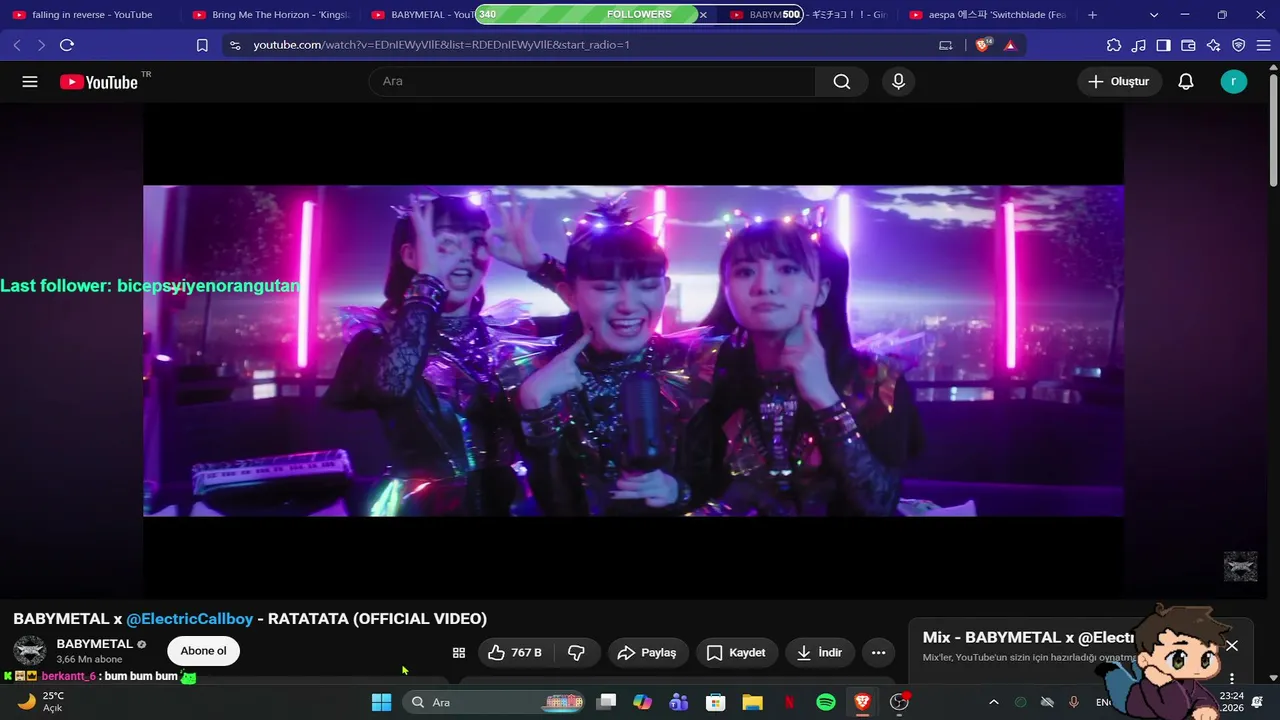Click the YouTube search magnifier button
The image size is (1280, 720).
pyautogui.click(x=842, y=82)
